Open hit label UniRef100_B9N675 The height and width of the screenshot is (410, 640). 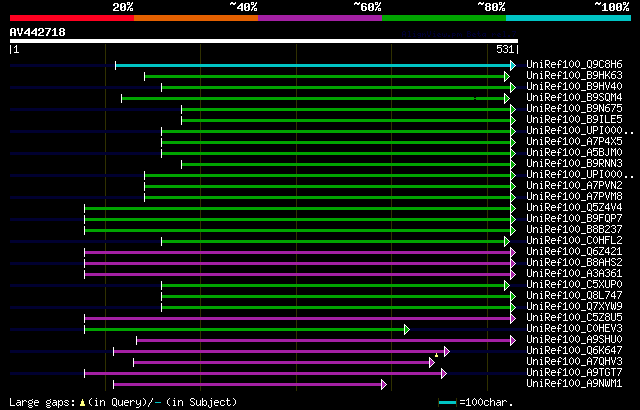click(574, 109)
